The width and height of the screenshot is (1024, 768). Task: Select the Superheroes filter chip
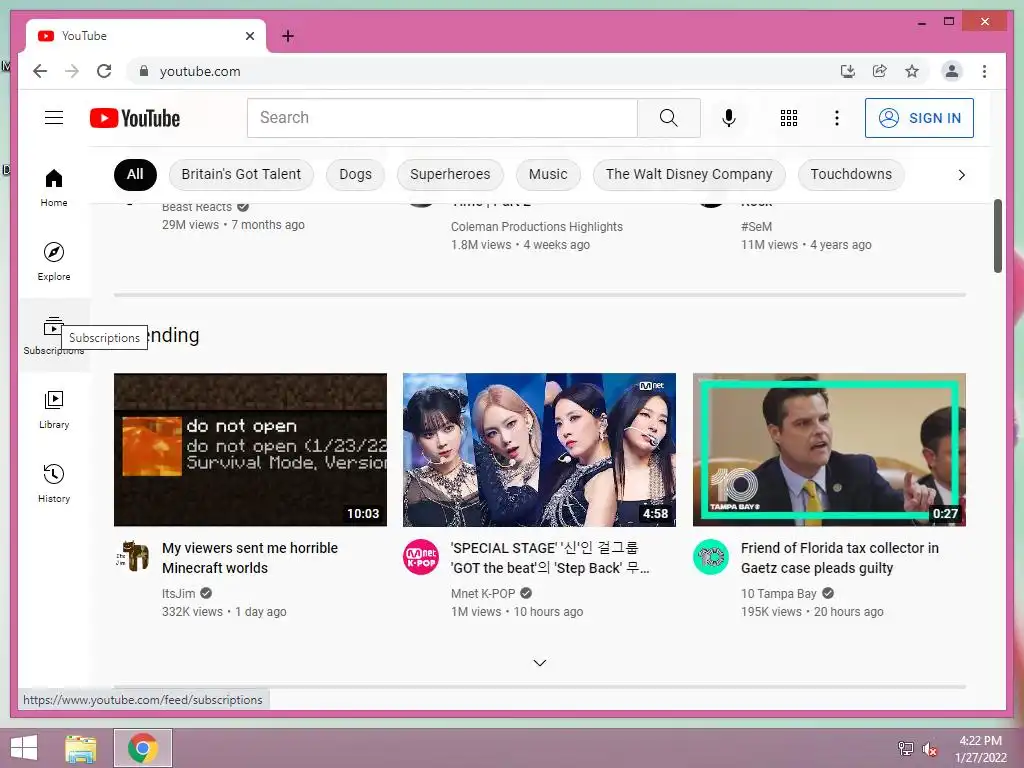450,174
